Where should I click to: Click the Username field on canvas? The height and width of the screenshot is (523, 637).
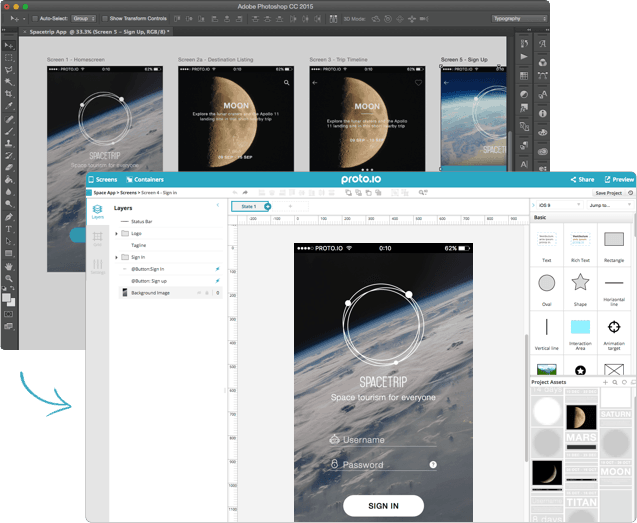pyautogui.click(x=383, y=440)
